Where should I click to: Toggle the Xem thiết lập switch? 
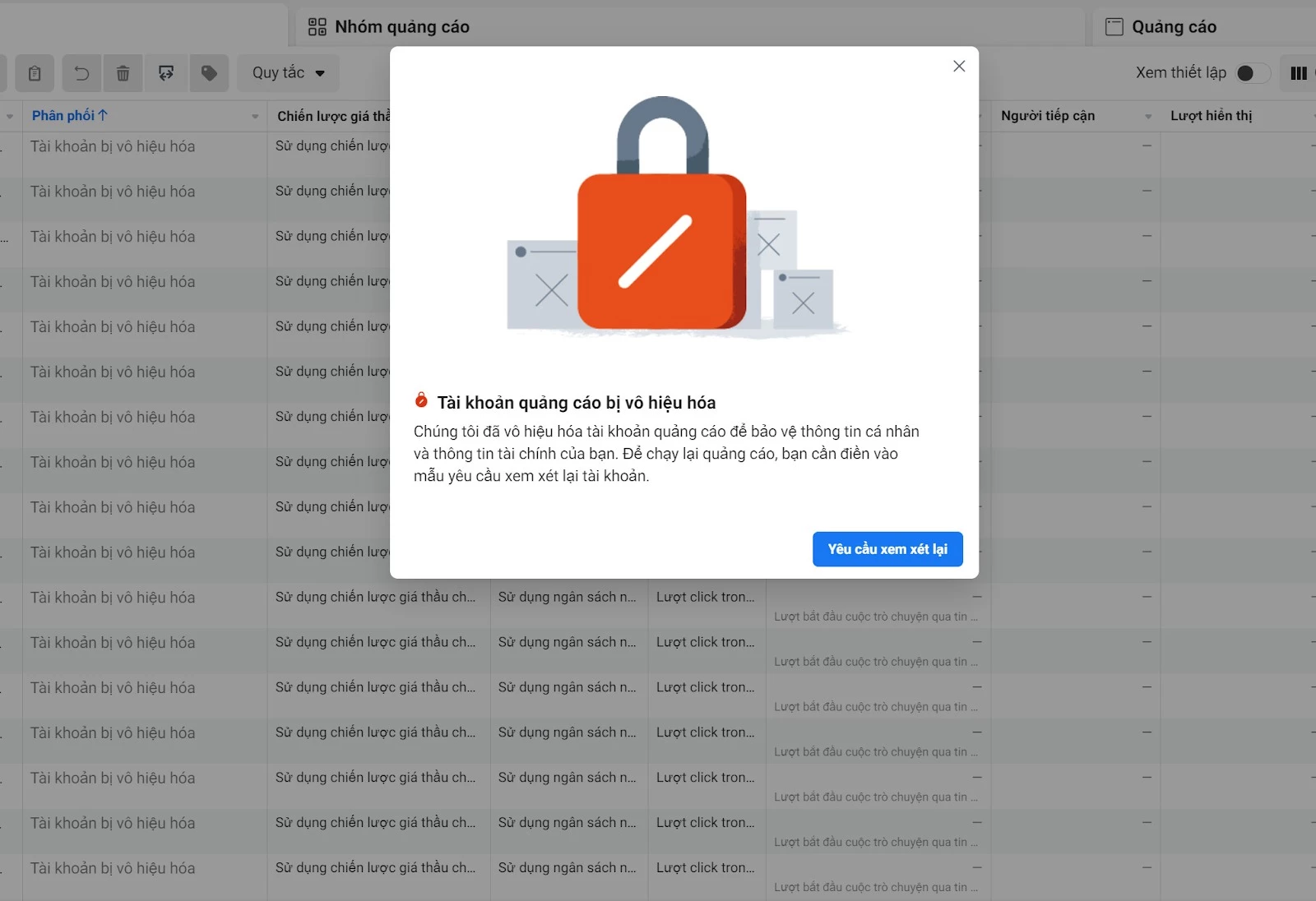pos(1252,73)
